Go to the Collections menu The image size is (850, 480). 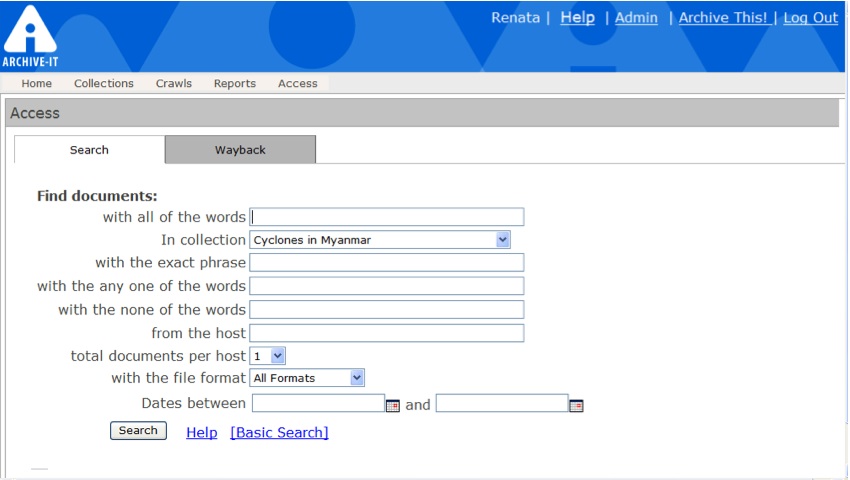coord(104,84)
